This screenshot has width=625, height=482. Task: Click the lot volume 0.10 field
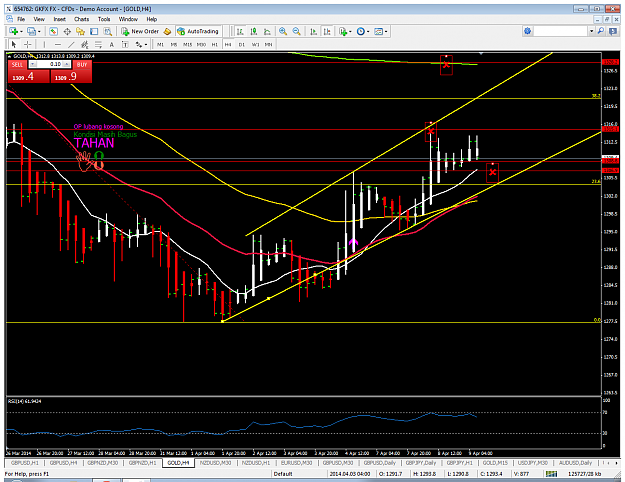[x=50, y=64]
